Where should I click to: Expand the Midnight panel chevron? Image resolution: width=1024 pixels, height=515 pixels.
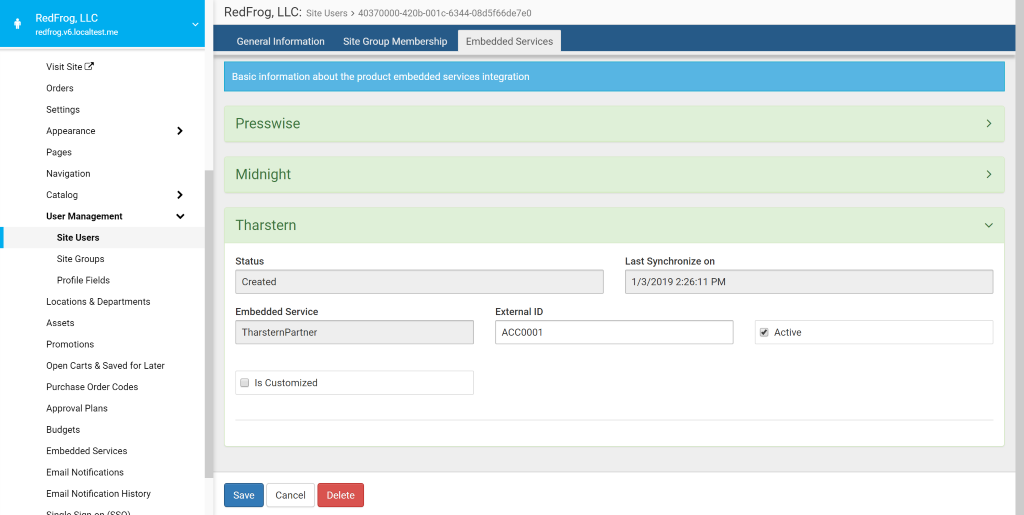click(x=989, y=174)
